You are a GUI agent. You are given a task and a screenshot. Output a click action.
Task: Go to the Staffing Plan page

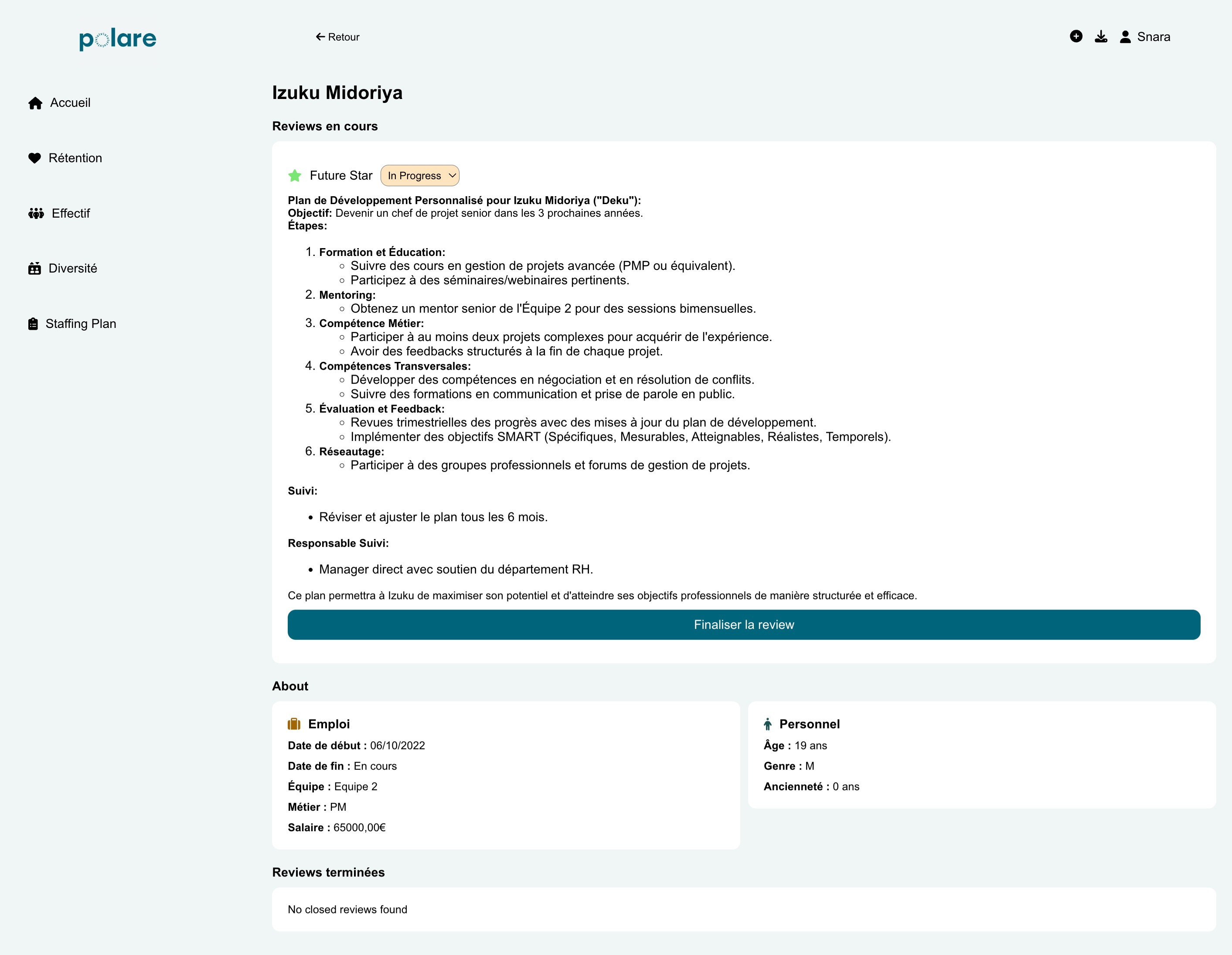81,324
